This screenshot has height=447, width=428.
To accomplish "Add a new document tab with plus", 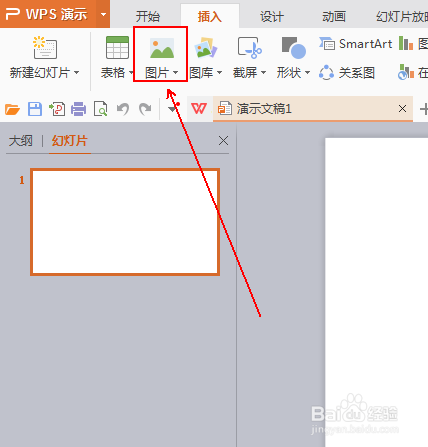I will pos(424,109).
